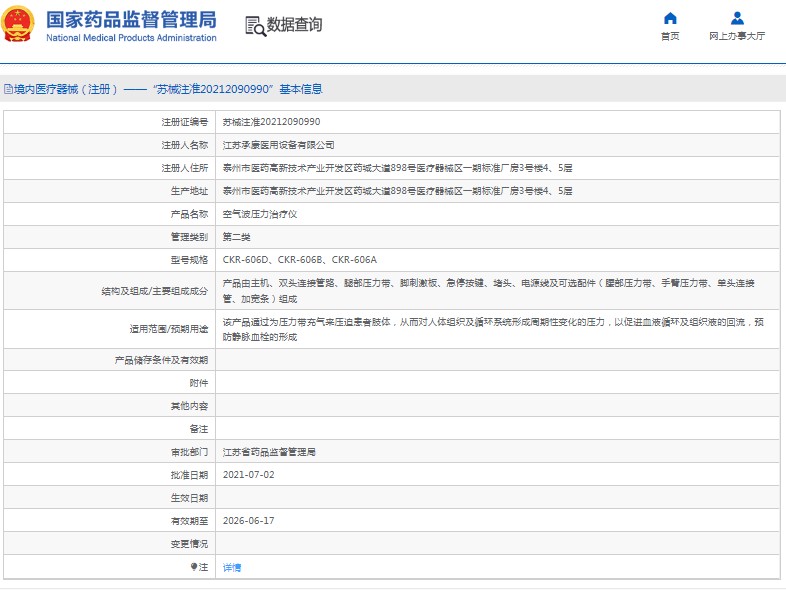The width and height of the screenshot is (786, 590).
Task: Click the bullet icon next to 注
Action: (x=194, y=566)
